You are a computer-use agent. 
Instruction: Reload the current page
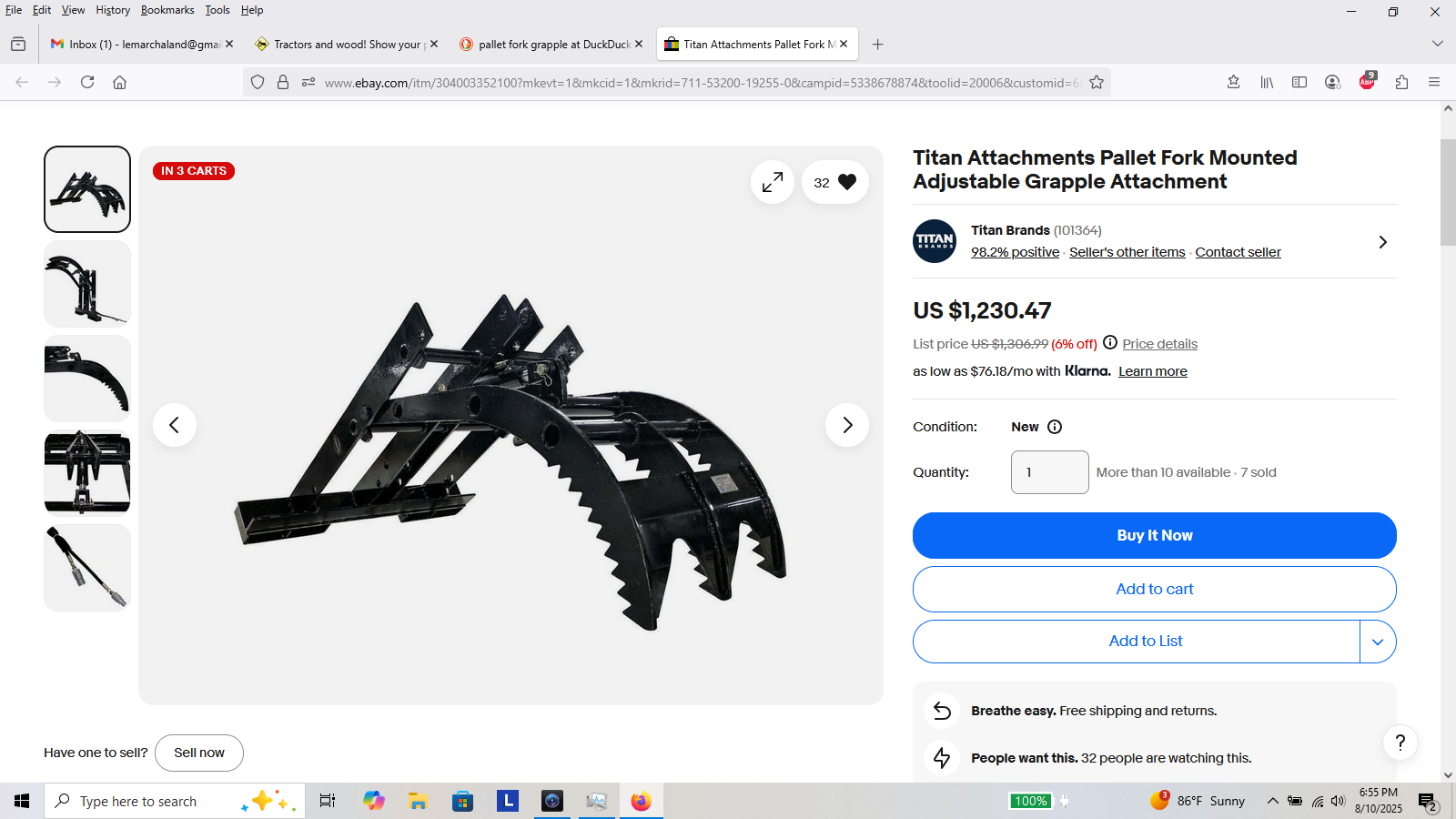click(x=87, y=82)
